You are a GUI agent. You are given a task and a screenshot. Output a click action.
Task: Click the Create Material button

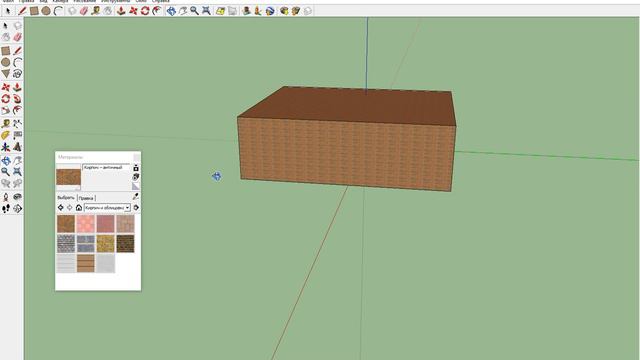136,177
